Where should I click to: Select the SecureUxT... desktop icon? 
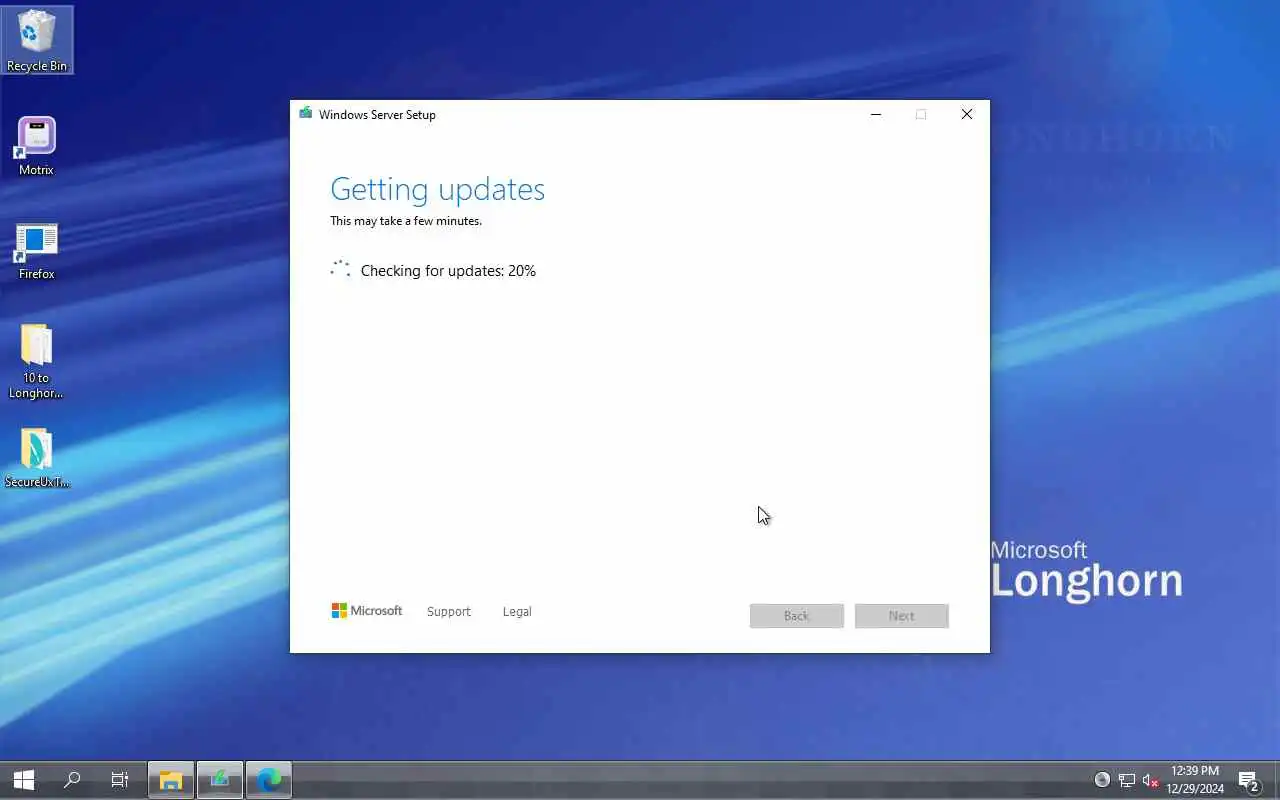point(37,458)
